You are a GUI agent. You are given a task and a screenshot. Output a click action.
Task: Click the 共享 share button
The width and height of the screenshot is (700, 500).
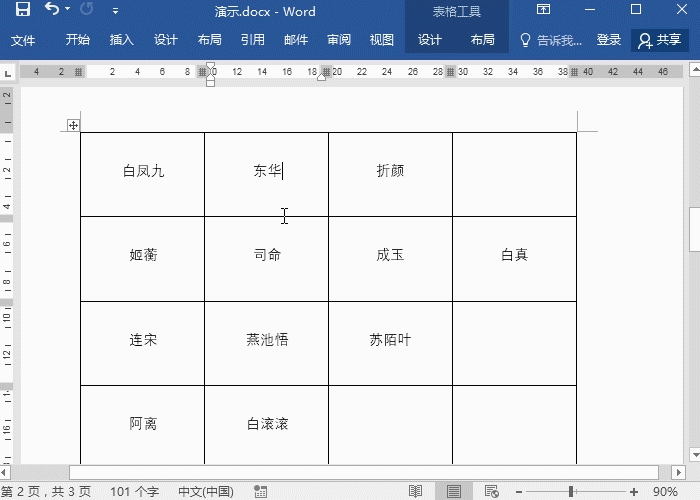click(x=660, y=40)
